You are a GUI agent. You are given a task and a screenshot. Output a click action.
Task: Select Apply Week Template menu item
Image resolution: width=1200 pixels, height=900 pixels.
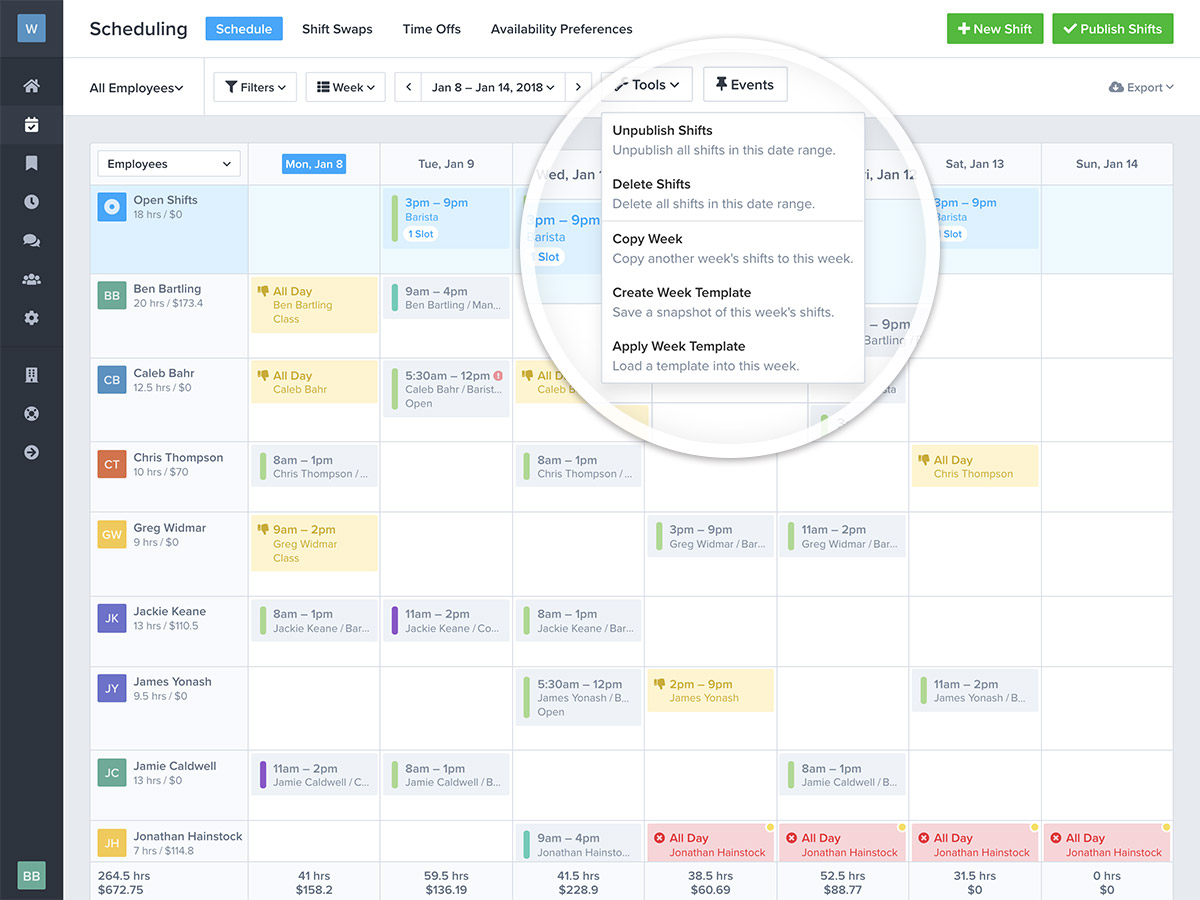pos(733,356)
